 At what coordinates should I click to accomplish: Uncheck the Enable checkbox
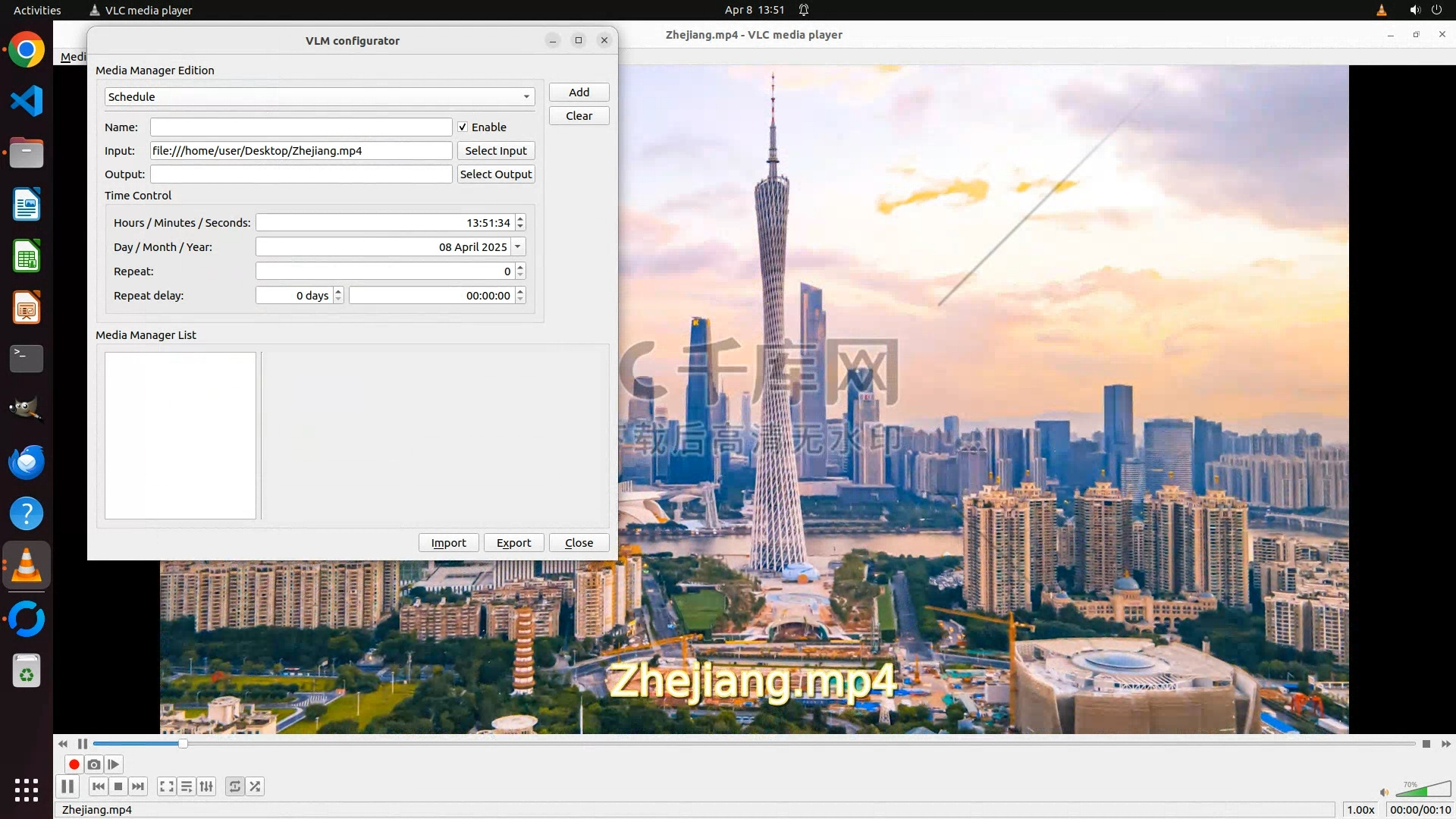[x=463, y=127]
